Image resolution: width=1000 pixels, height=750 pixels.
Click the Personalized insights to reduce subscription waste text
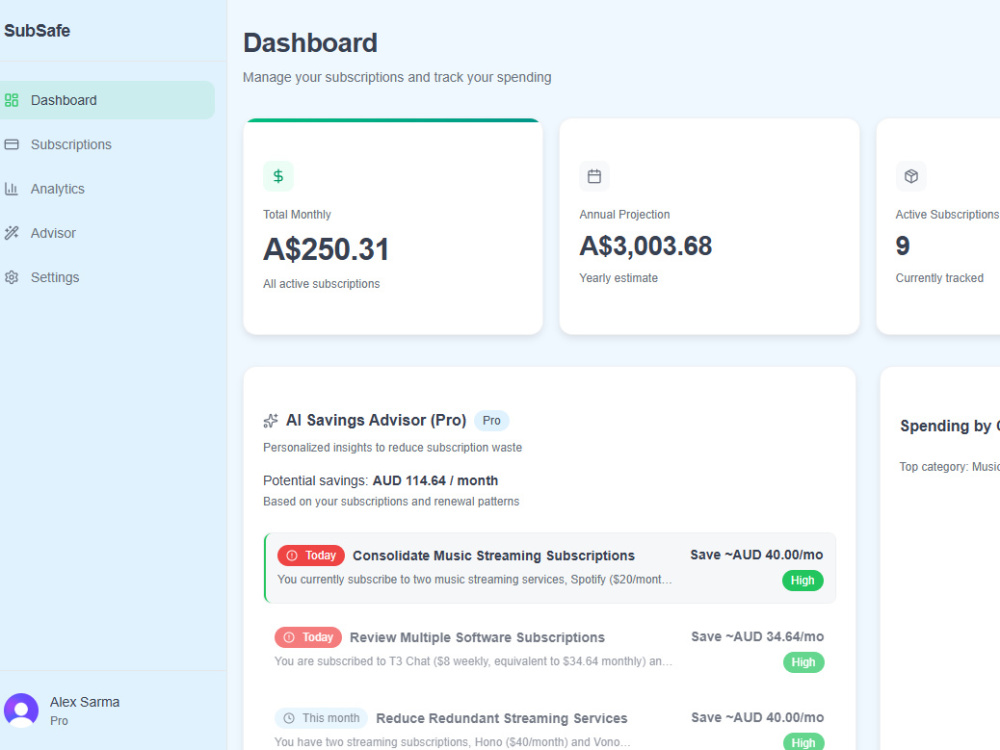pyautogui.click(x=392, y=448)
